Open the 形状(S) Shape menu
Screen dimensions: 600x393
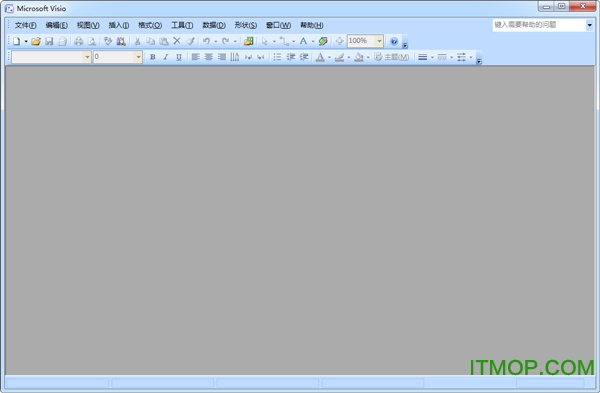click(246, 25)
